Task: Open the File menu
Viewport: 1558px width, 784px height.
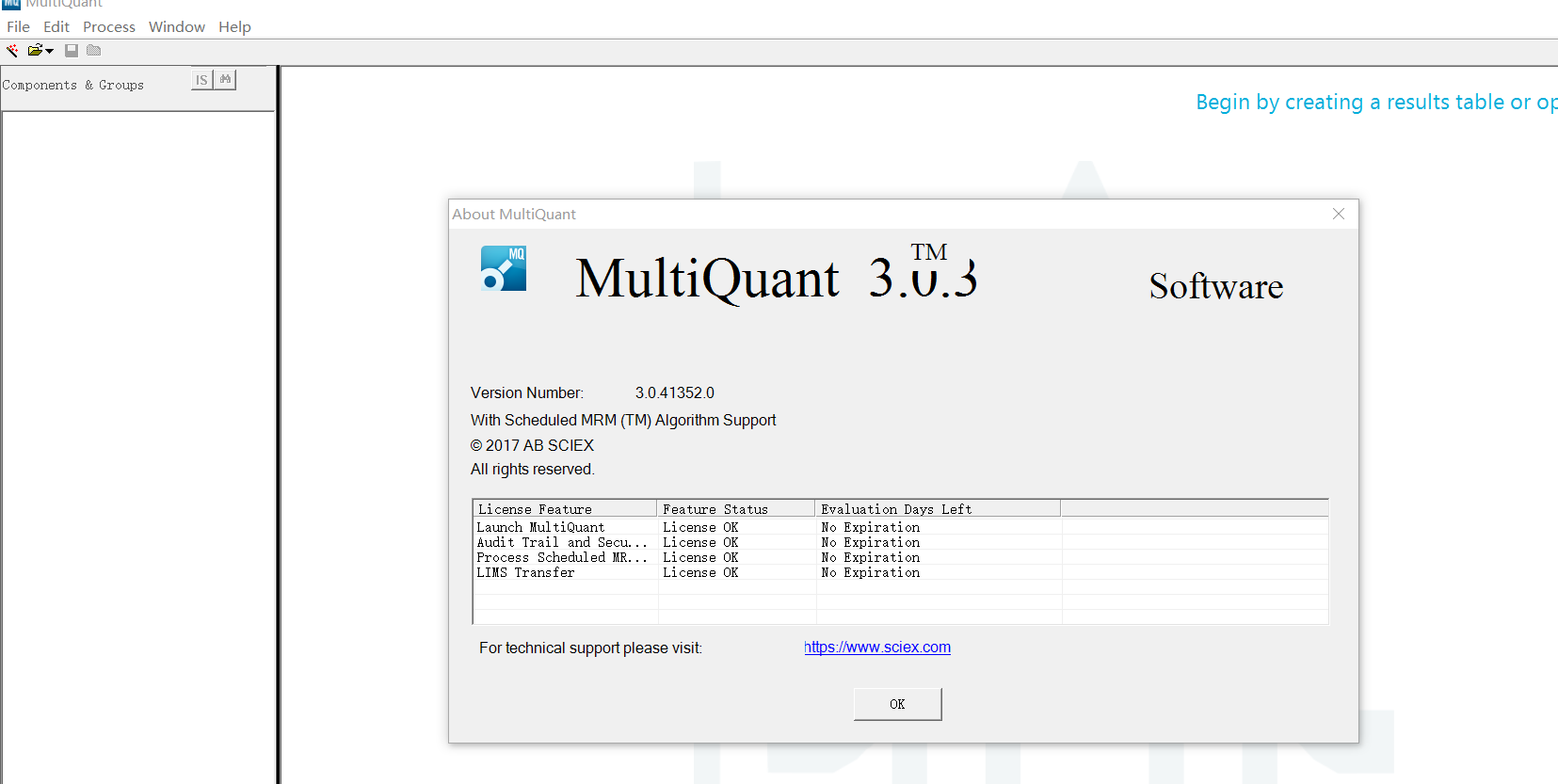Action: pos(18,26)
